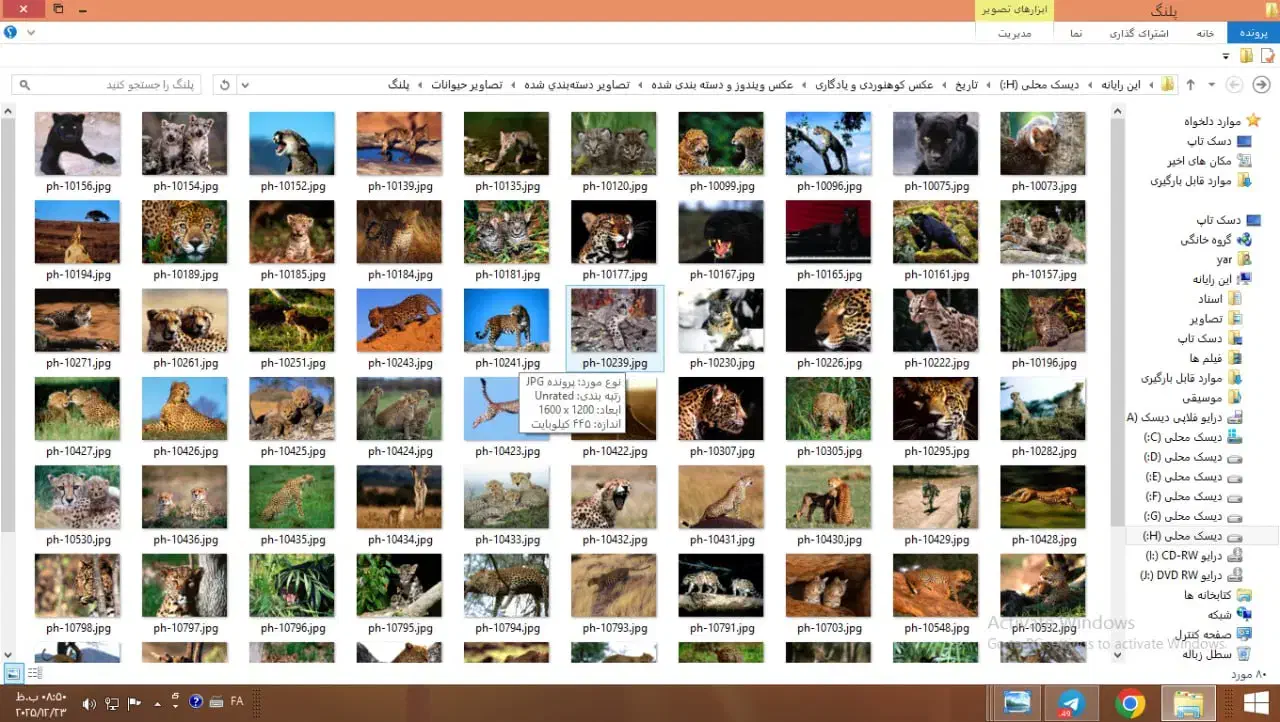This screenshot has width=1280, height=722.
Task: Open the اشتراک گذاری ribbon tab
Action: click(x=1138, y=33)
